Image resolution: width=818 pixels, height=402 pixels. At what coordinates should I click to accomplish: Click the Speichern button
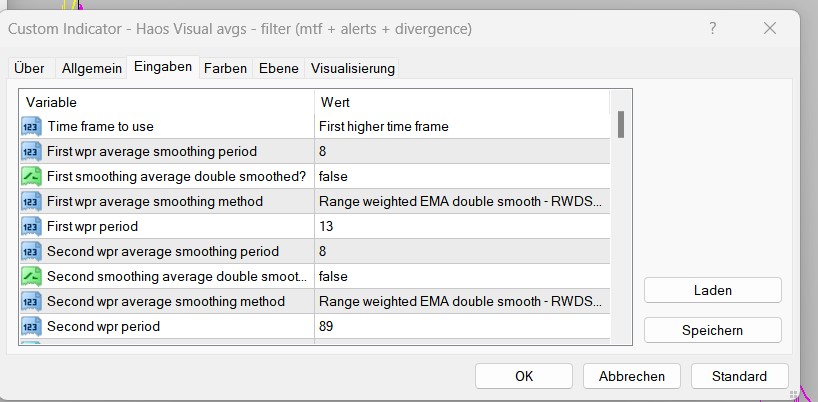tap(712, 330)
